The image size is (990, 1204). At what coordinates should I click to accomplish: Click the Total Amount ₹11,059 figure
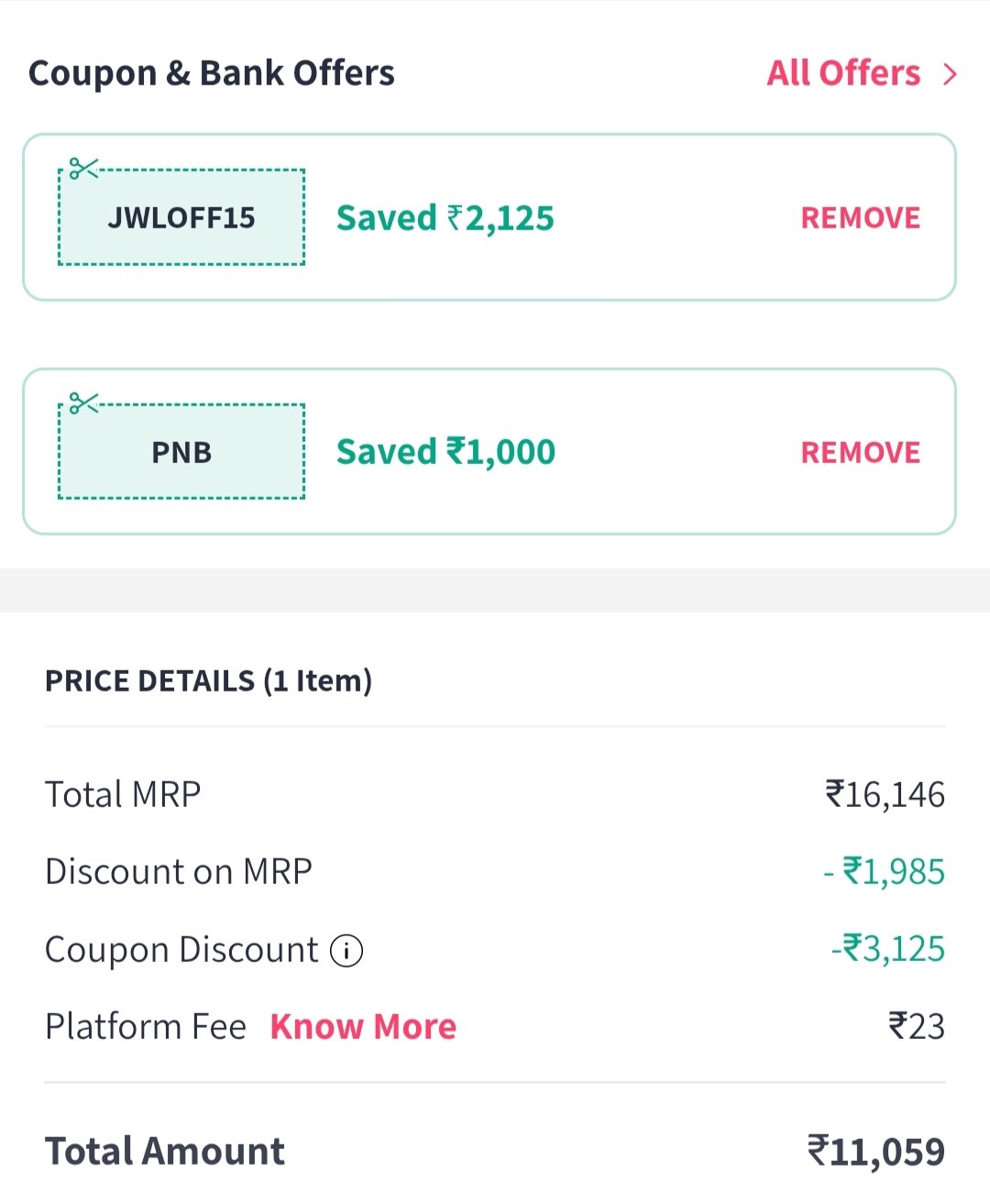pyautogui.click(x=875, y=1152)
